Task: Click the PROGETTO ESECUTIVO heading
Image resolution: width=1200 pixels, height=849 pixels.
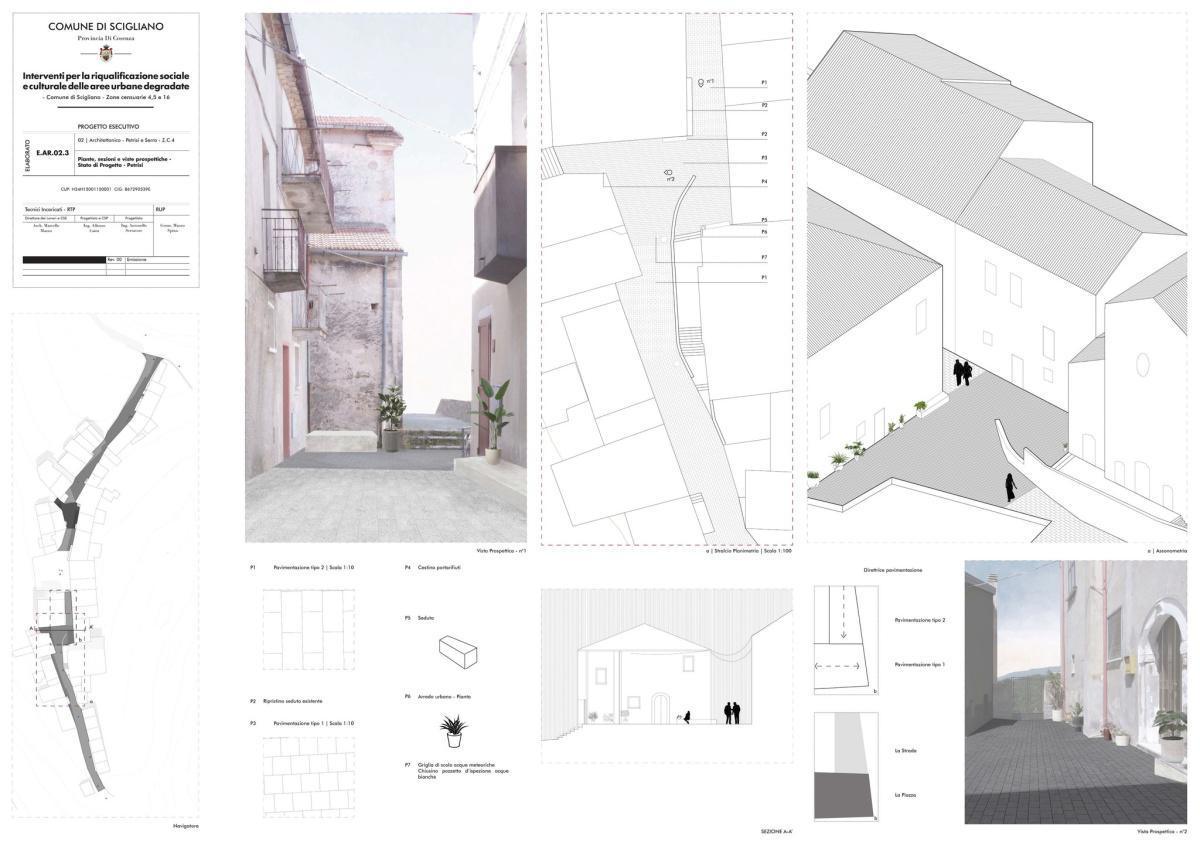Action: tap(110, 127)
